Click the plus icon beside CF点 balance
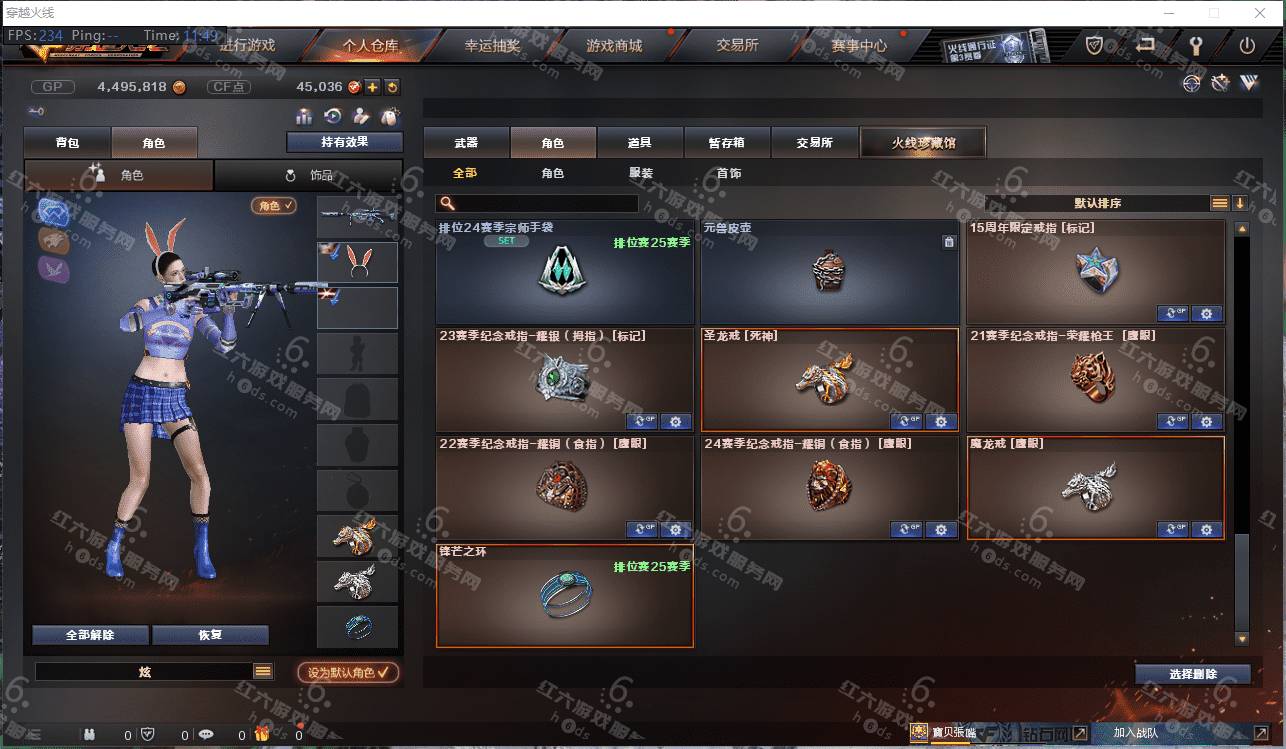This screenshot has height=749, width=1286. point(371,87)
